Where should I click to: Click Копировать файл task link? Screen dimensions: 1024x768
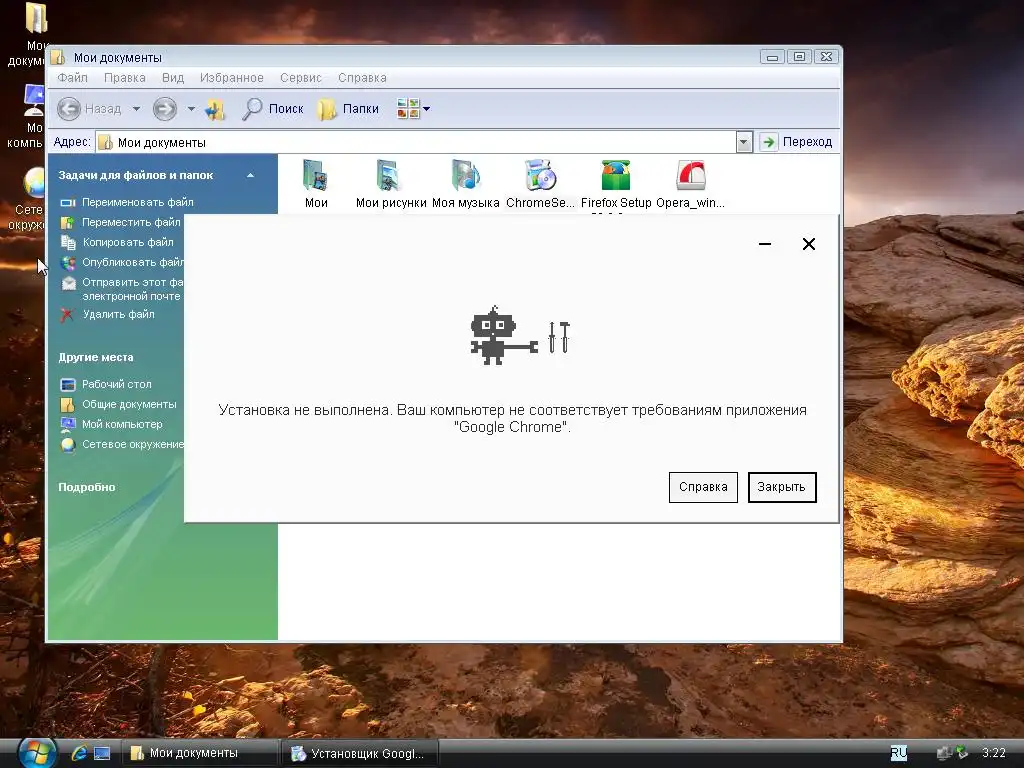point(128,242)
